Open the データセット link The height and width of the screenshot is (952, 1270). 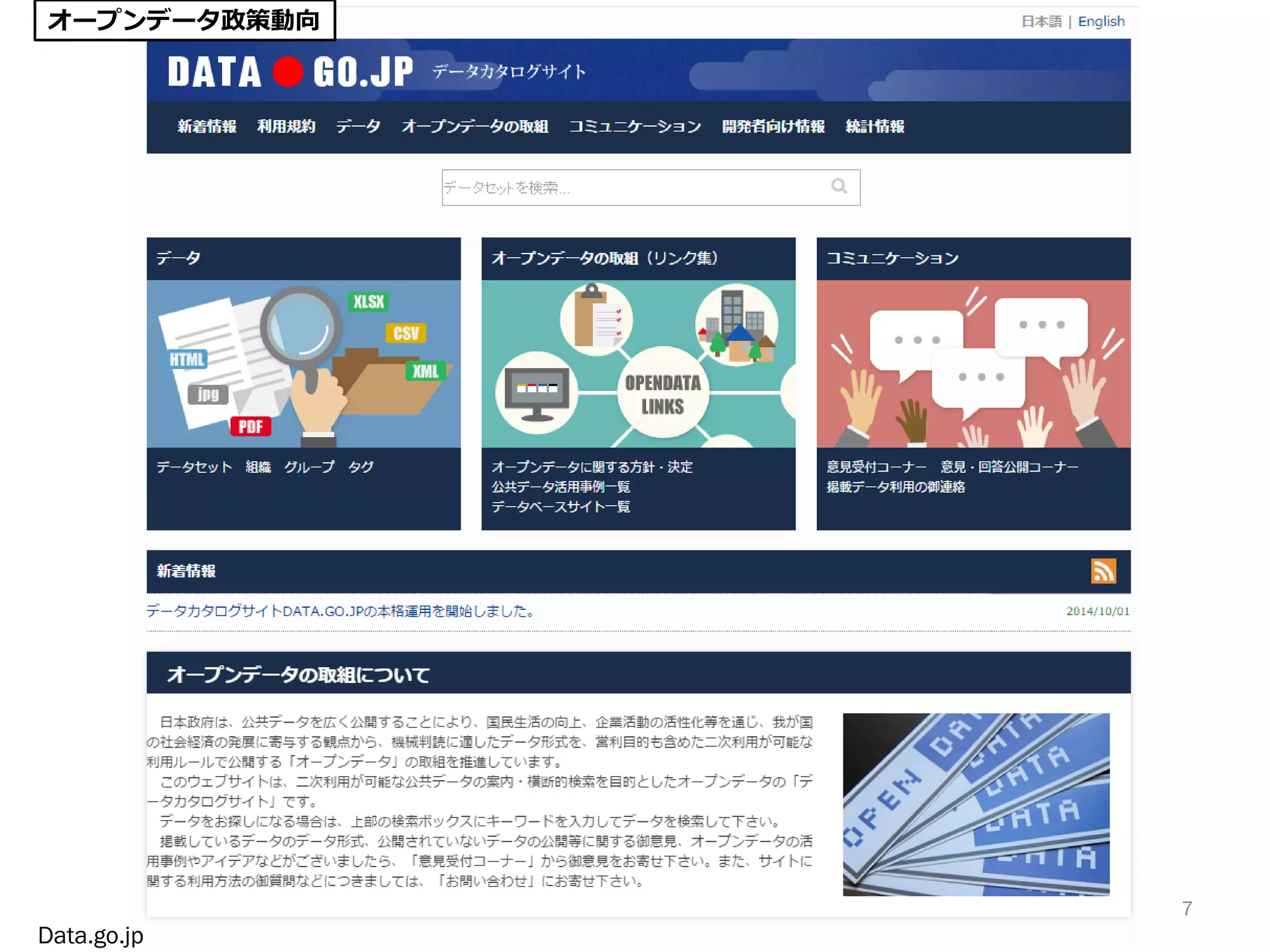pos(194,467)
